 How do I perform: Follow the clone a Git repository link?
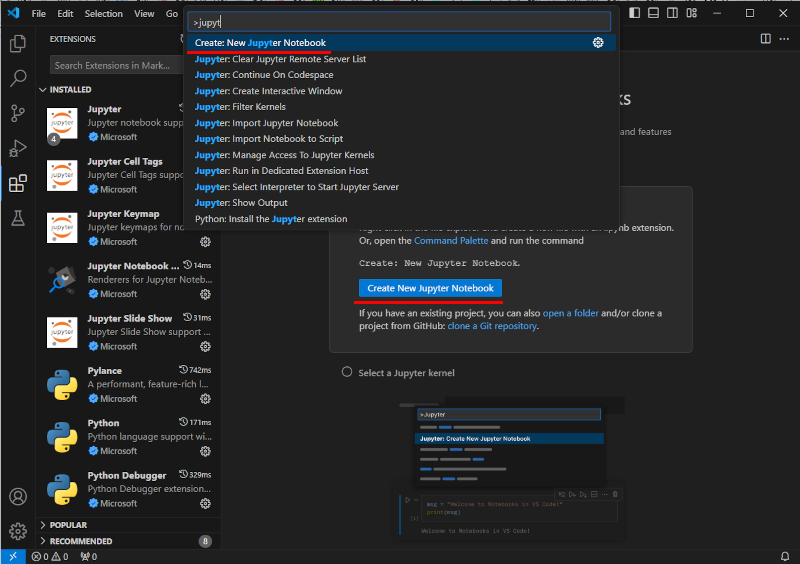point(492,326)
